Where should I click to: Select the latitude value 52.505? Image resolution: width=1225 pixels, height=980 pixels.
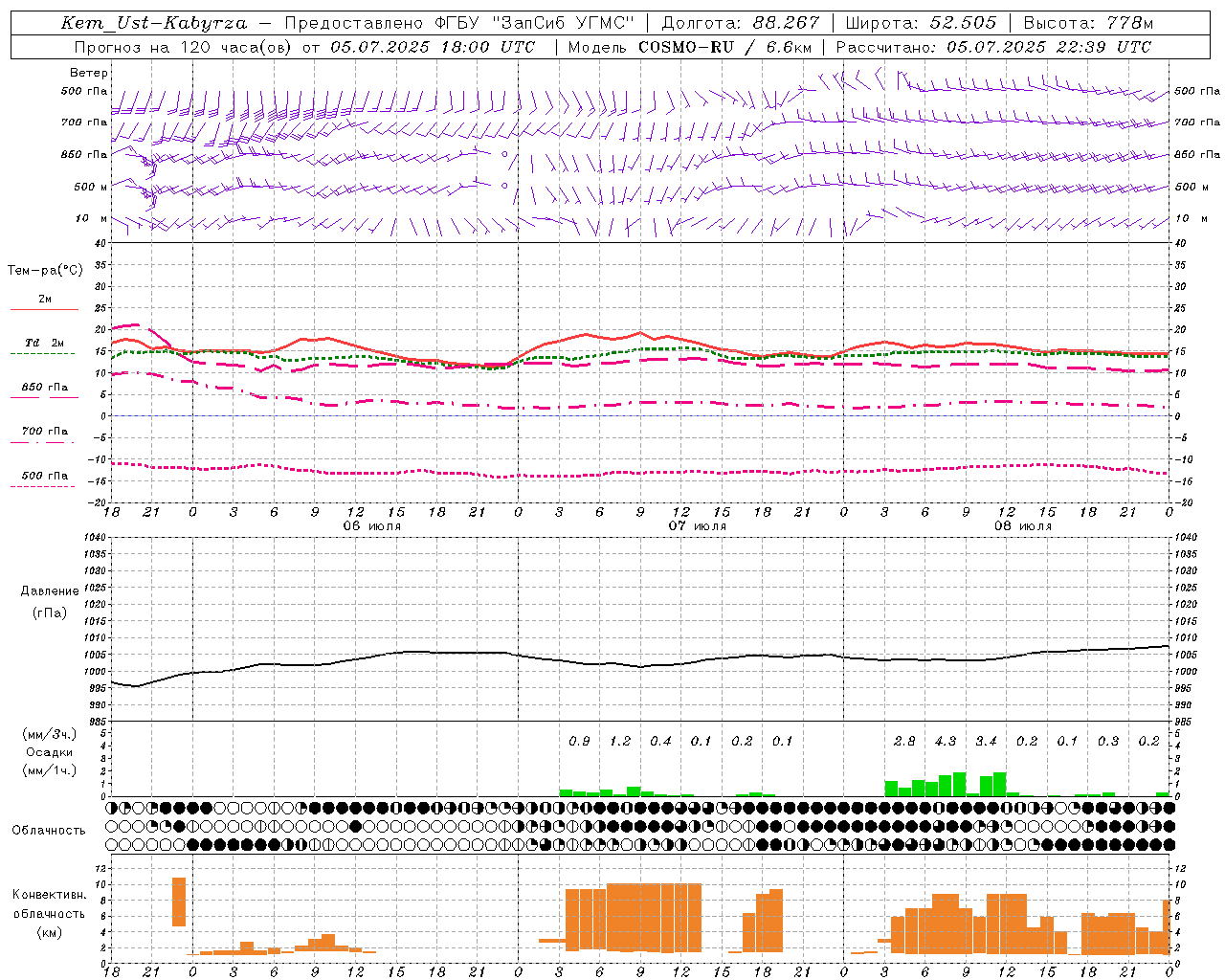(963, 23)
